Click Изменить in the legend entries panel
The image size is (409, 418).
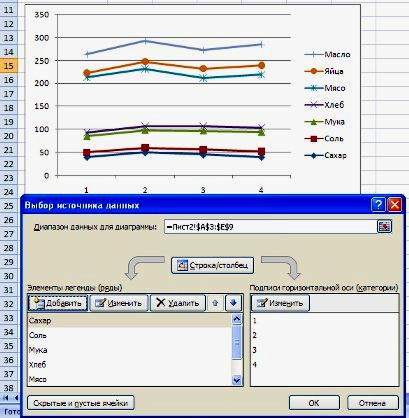coord(119,303)
